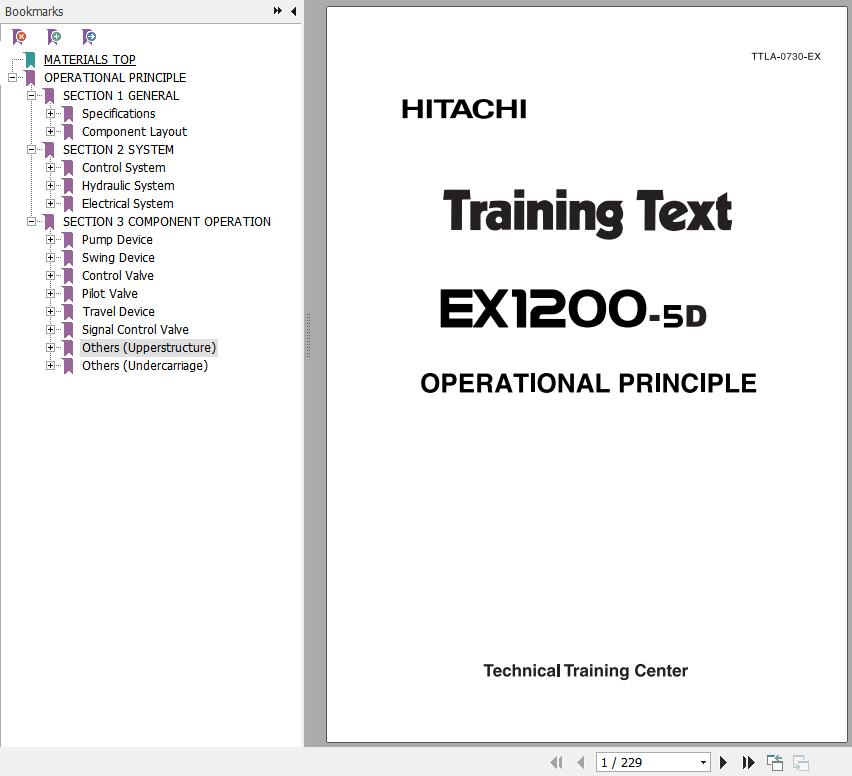The width and height of the screenshot is (852, 776).
Task: Expand the Pilot Valve bookmark
Action: (51, 293)
